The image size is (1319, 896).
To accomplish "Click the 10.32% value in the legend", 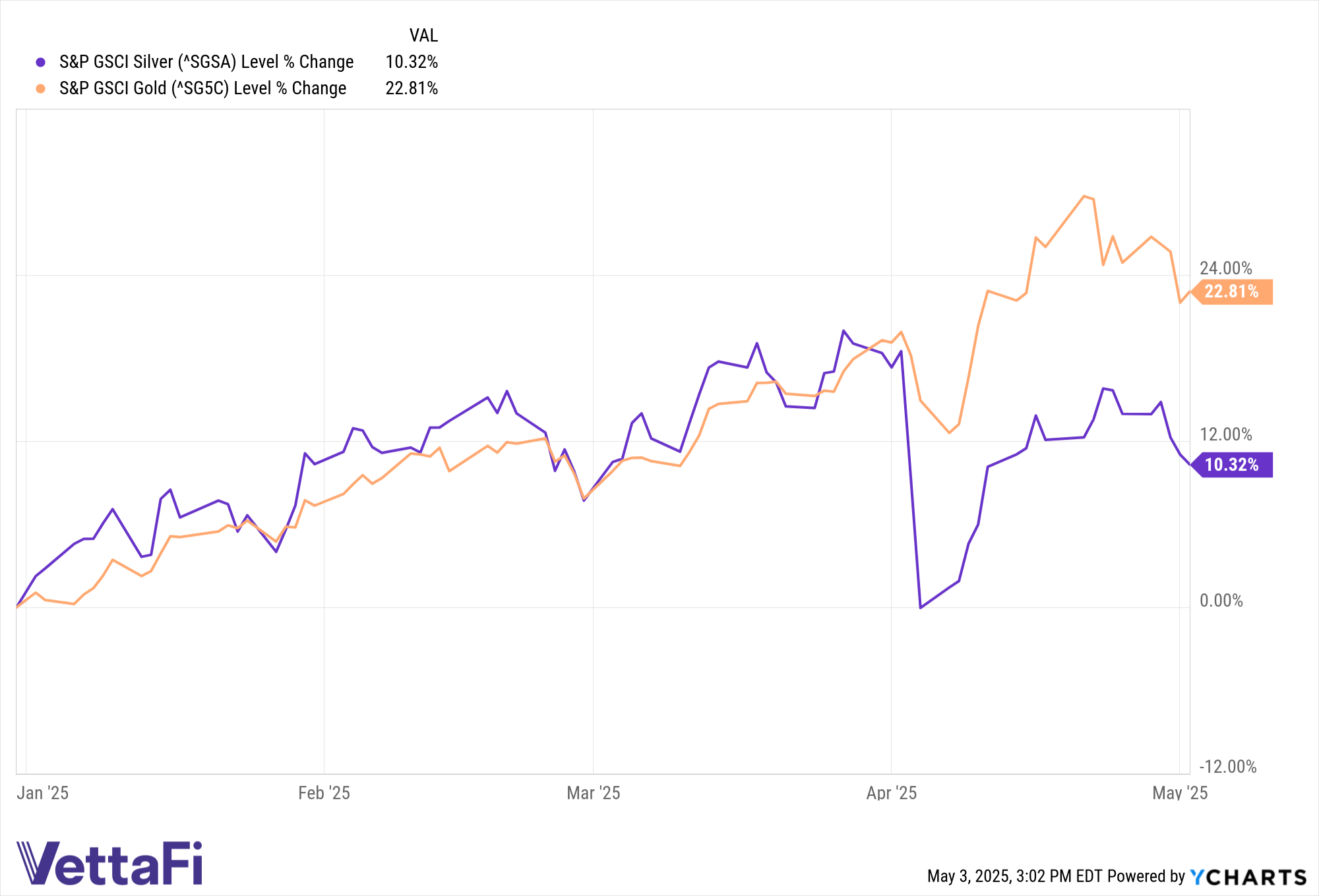I will point(412,62).
